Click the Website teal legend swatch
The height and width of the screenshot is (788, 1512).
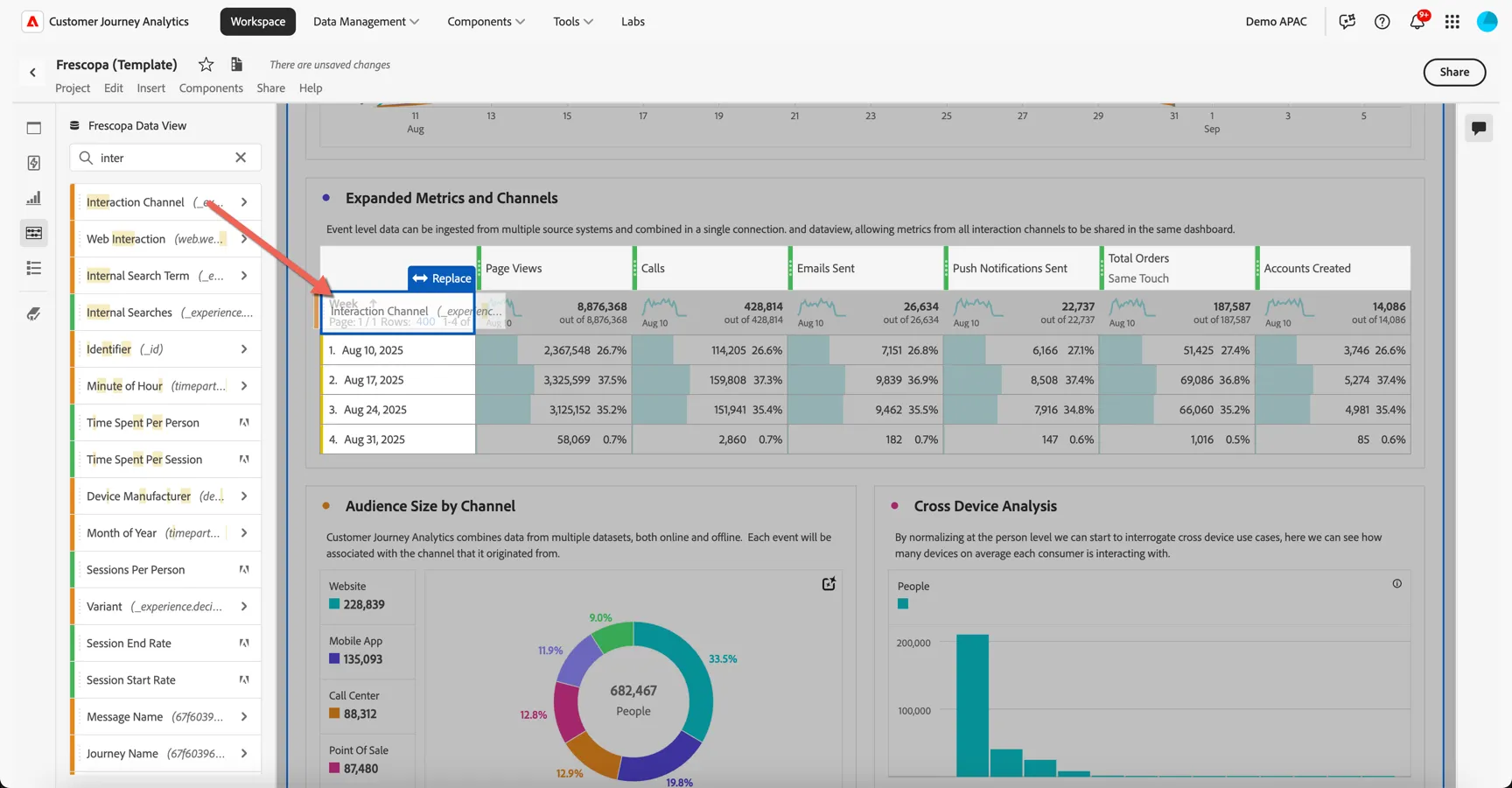[x=334, y=604]
